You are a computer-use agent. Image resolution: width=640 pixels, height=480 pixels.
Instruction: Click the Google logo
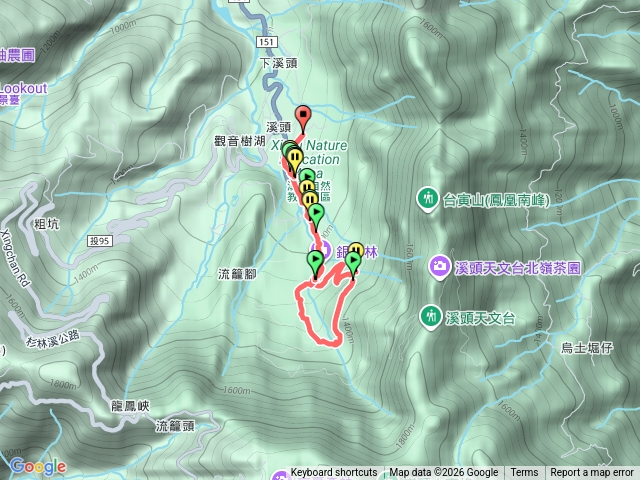point(38,467)
